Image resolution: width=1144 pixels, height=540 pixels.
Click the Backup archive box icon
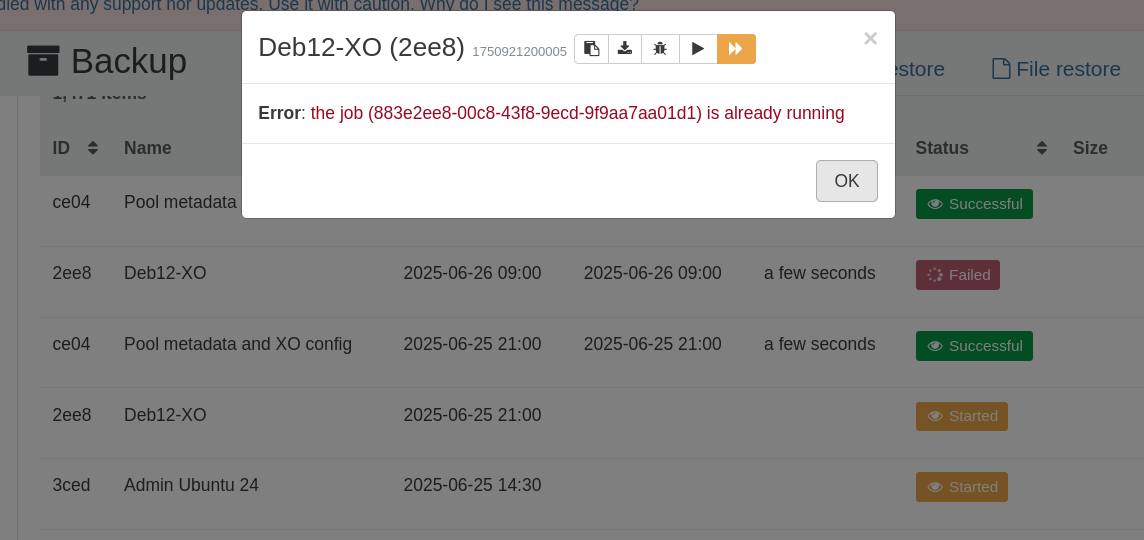pos(43,61)
